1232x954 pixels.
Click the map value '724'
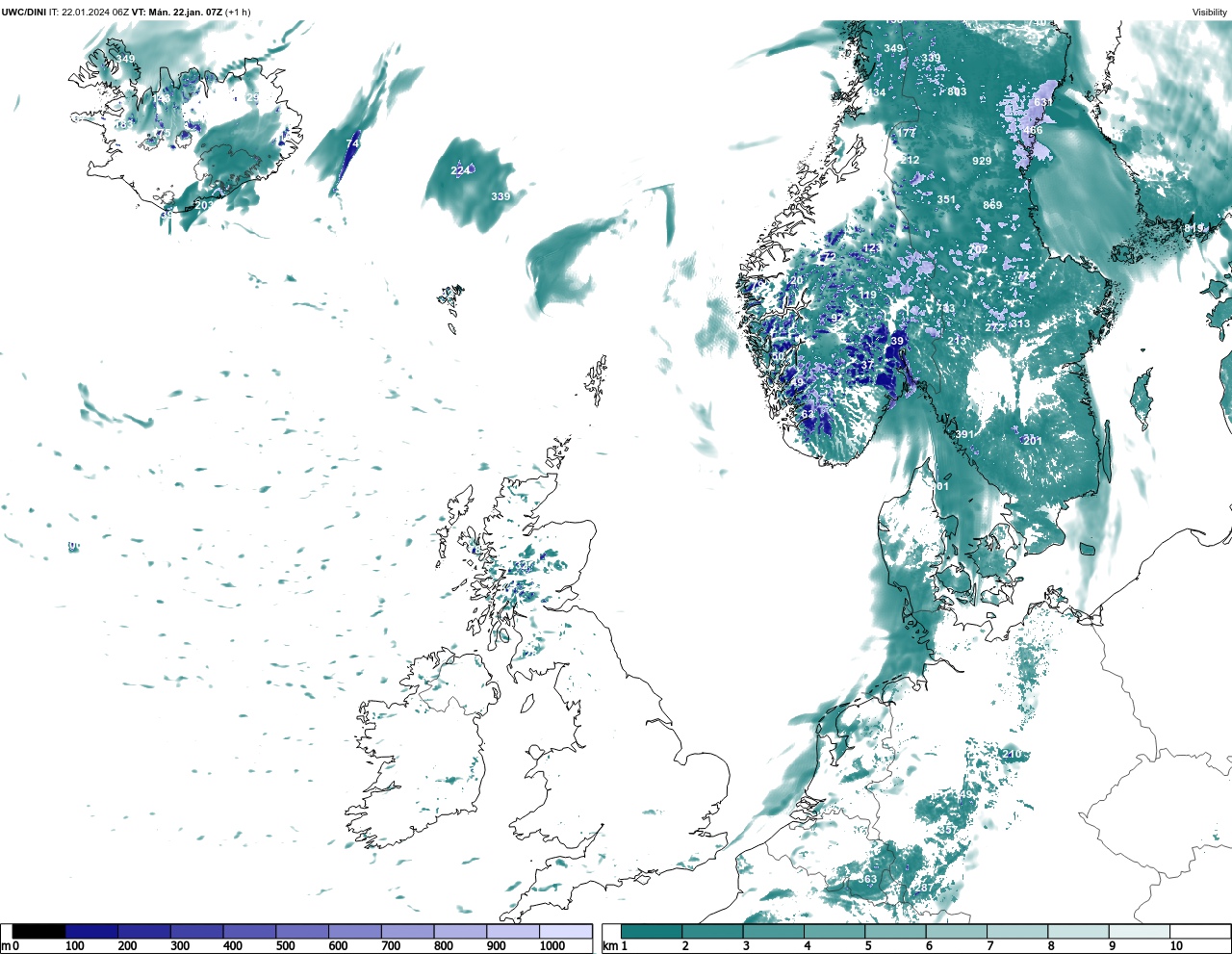(x=1027, y=276)
